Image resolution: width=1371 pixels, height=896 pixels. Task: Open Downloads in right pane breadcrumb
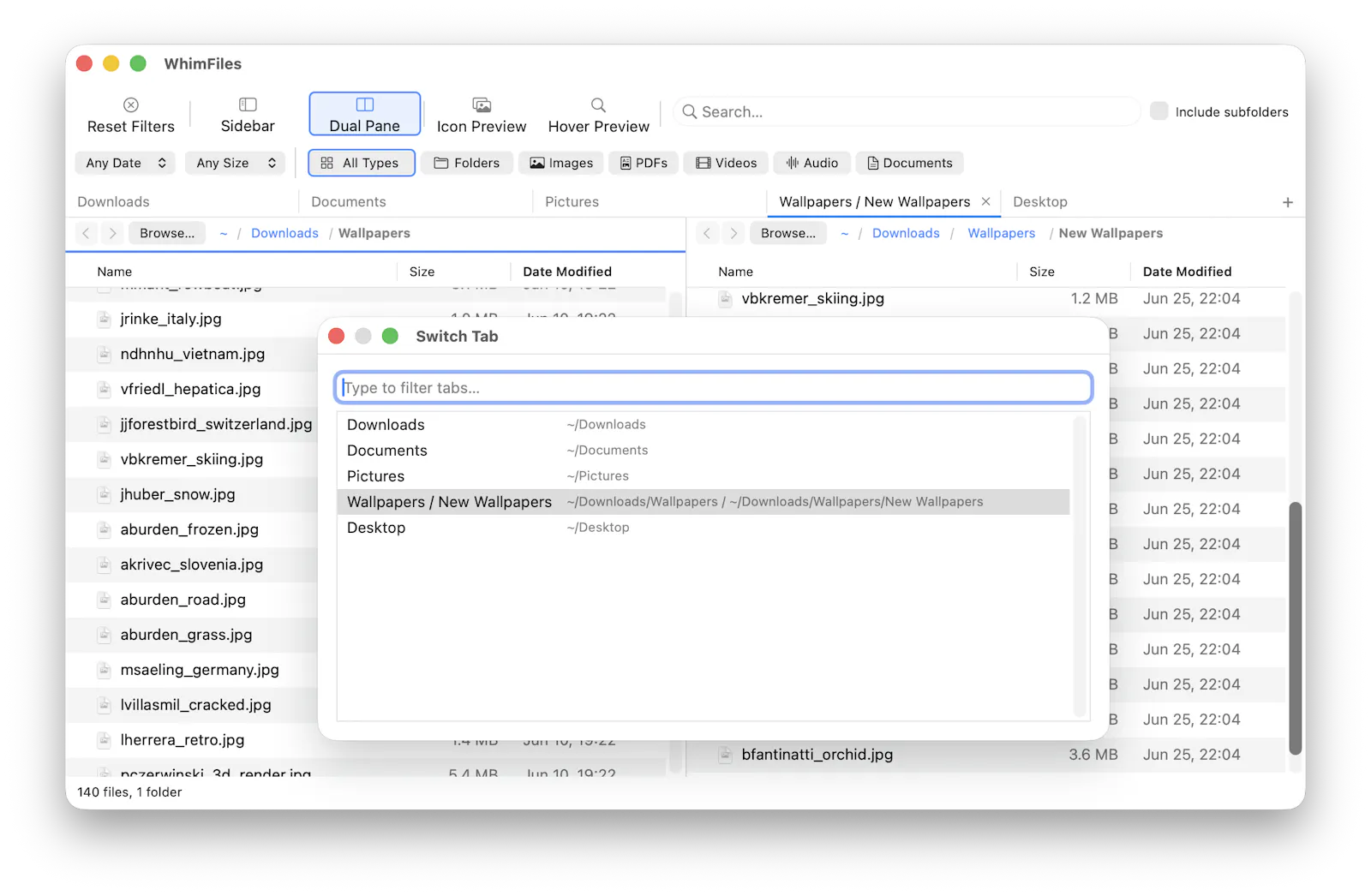(x=906, y=233)
